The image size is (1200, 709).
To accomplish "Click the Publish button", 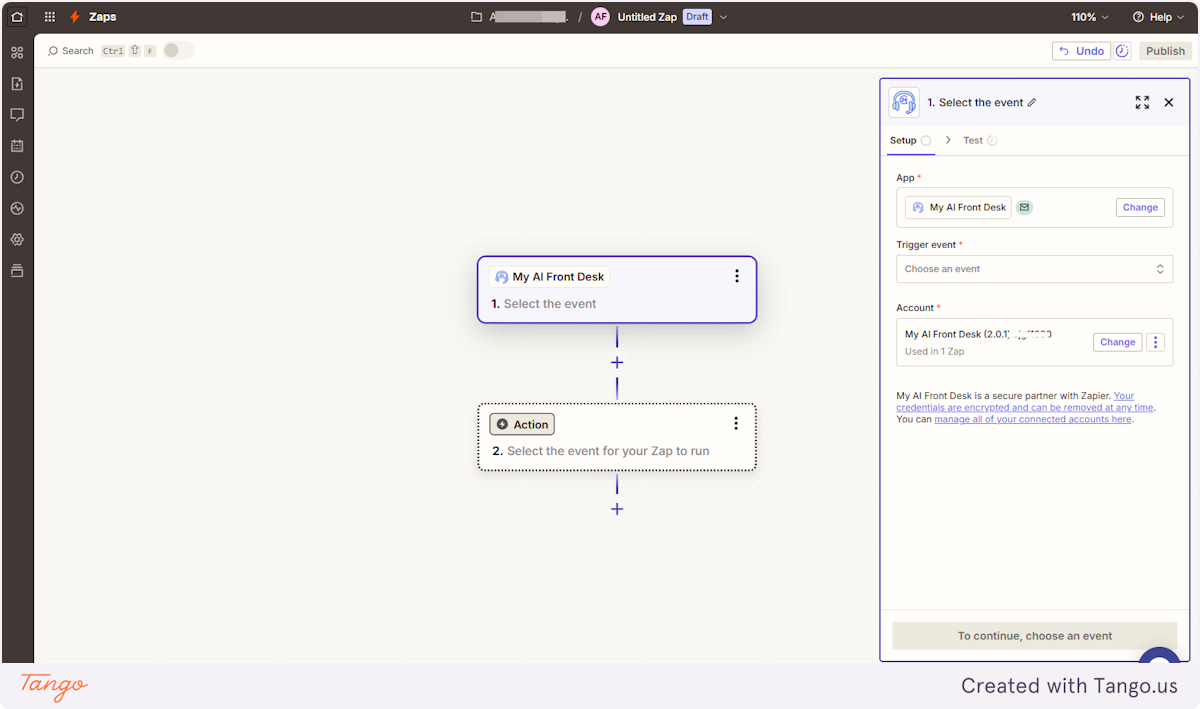I will [1165, 51].
